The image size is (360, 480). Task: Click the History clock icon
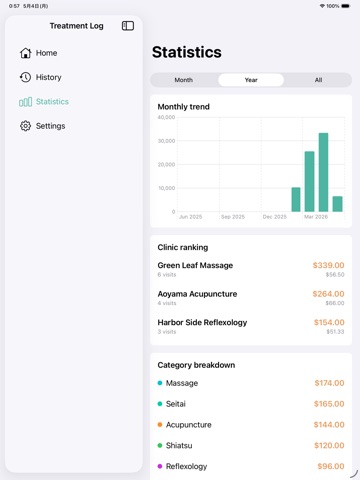point(26,77)
